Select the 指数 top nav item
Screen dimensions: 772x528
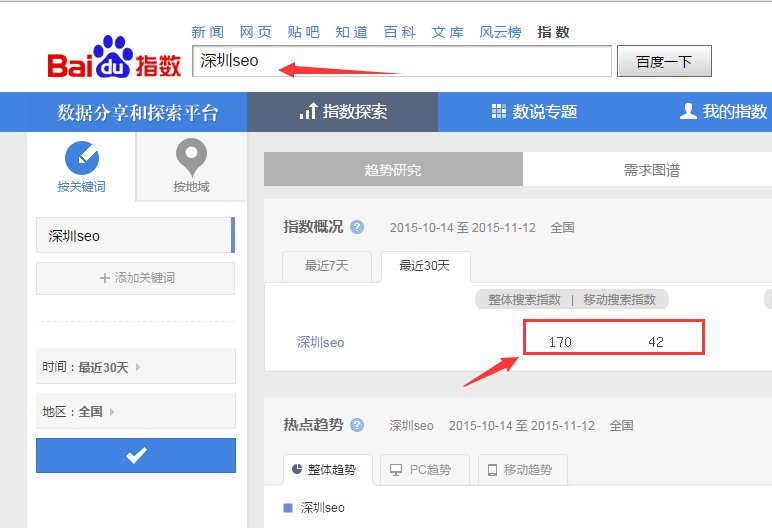point(553,33)
